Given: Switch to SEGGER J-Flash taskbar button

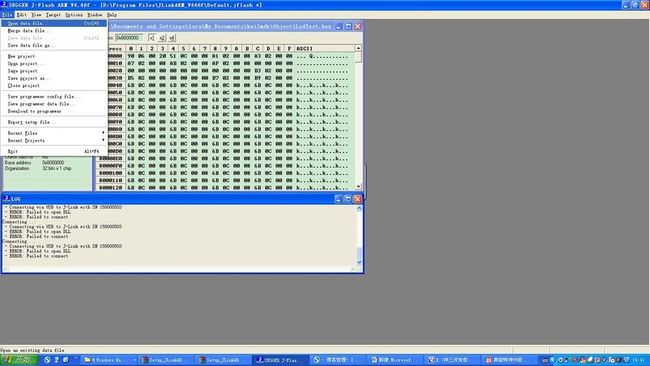Looking at the screenshot, I should click(x=279, y=360).
